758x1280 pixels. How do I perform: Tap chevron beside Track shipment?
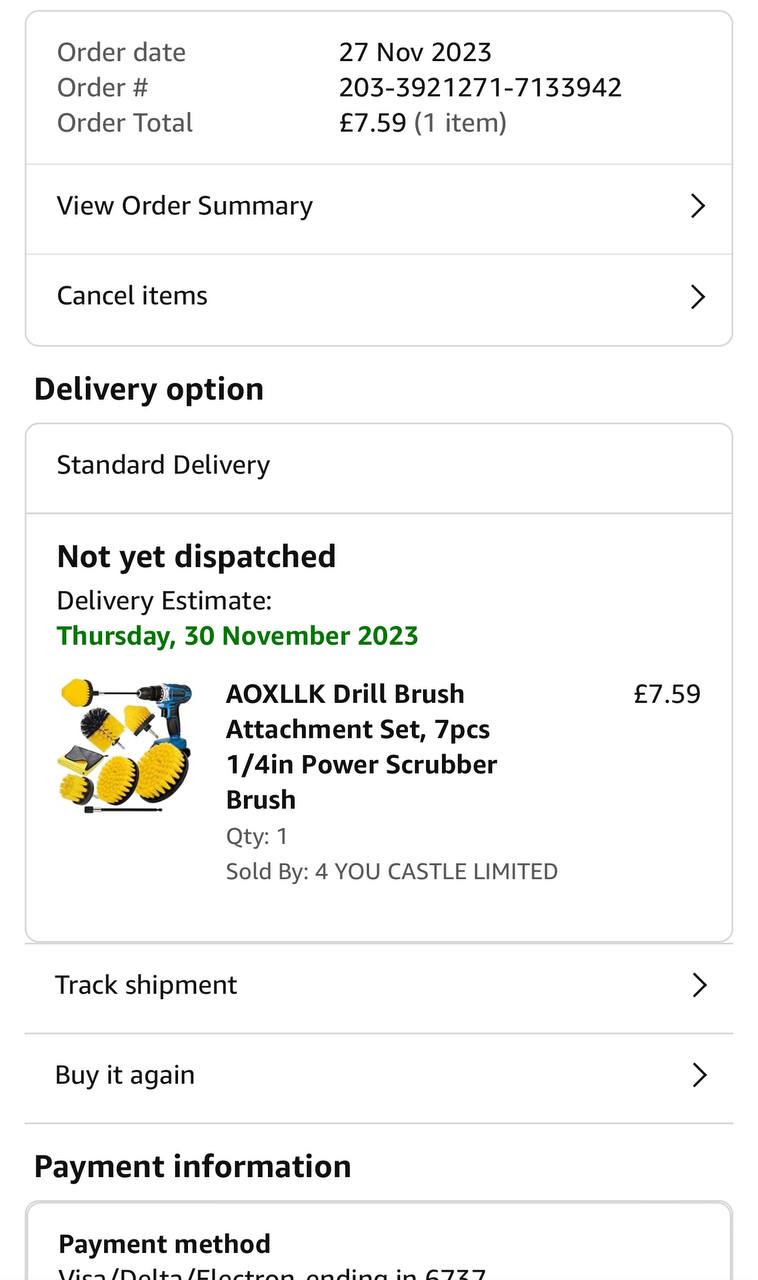coord(699,985)
